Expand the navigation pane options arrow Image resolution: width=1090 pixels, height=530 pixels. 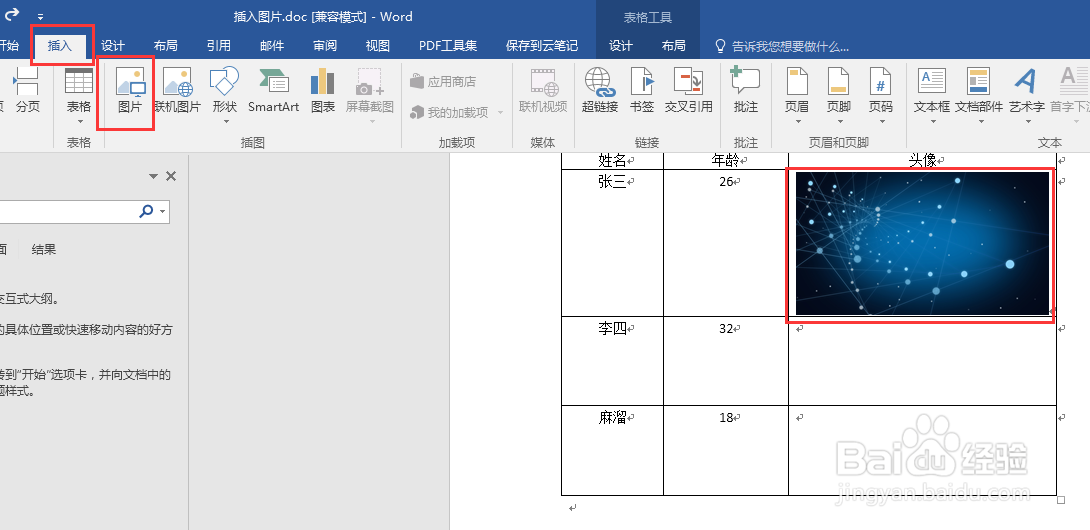click(x=154, y=177)
